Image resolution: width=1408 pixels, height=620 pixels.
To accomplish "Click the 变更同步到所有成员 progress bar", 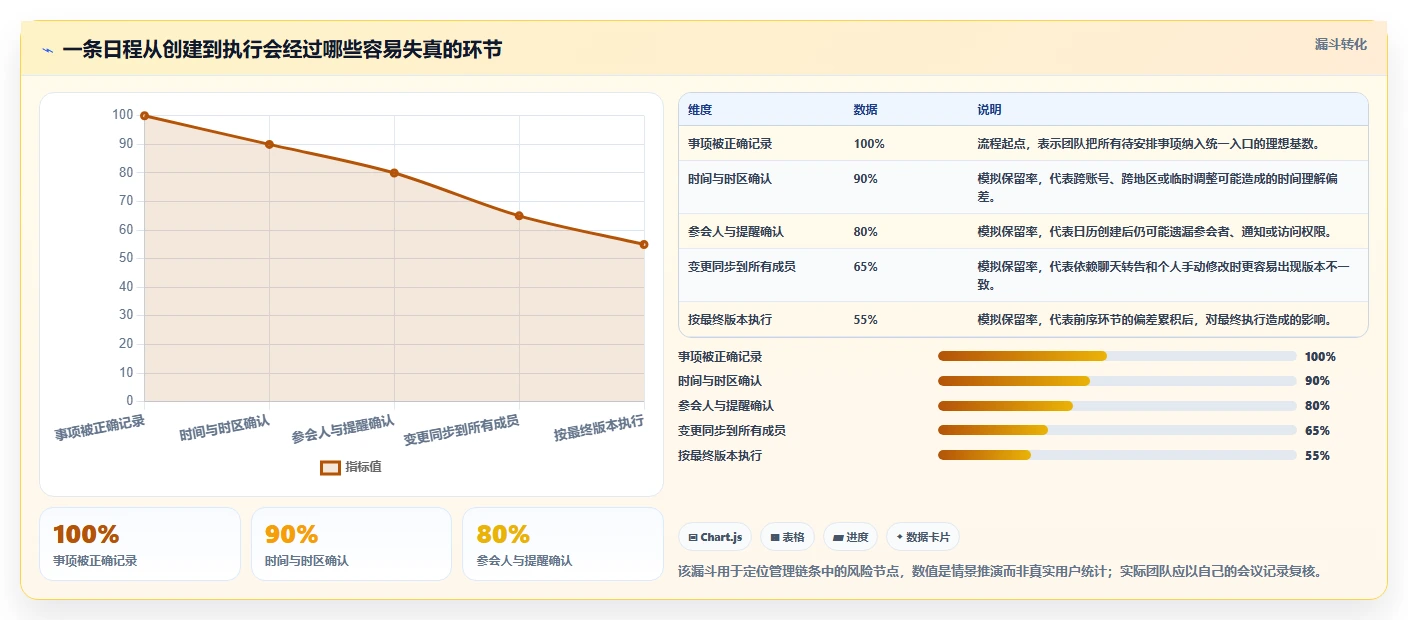I will 1117,430.
